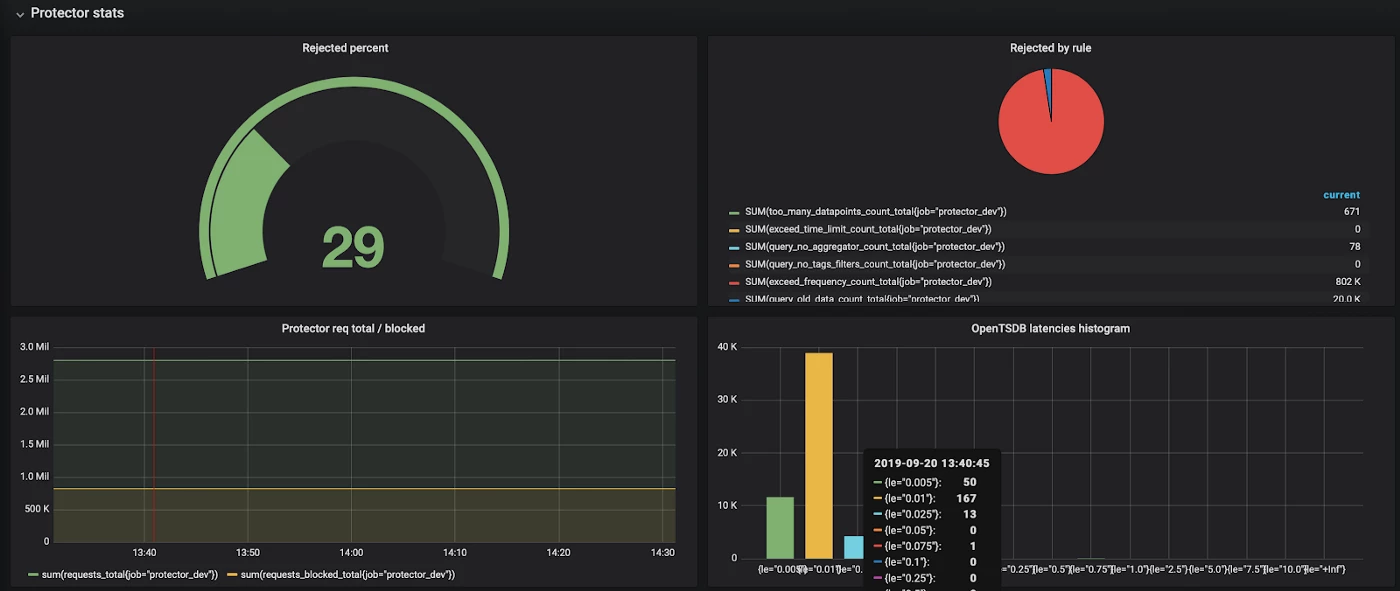The height and width of the screenshot is (591, 1400).
Task: Click the 0 value for query_no_tags_filters row
Action: [1357, 264]
